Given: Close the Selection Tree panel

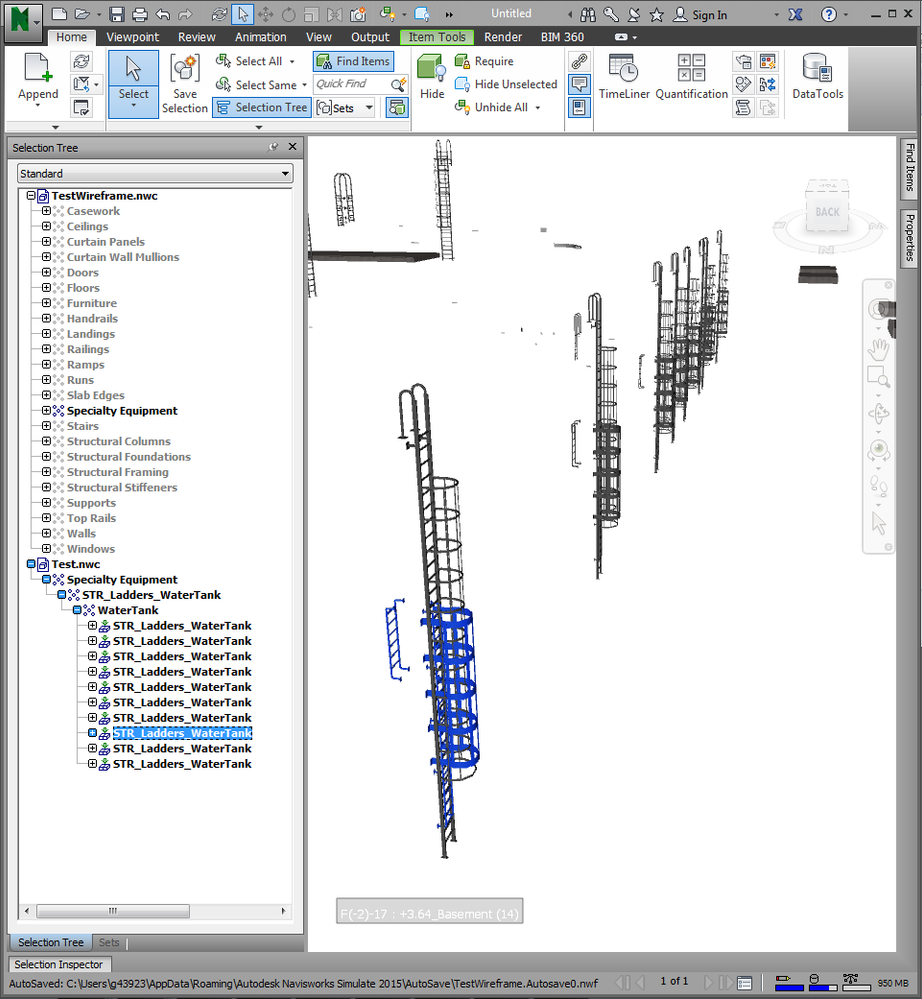Looking at the screenshot, I should tap(292, 147).
